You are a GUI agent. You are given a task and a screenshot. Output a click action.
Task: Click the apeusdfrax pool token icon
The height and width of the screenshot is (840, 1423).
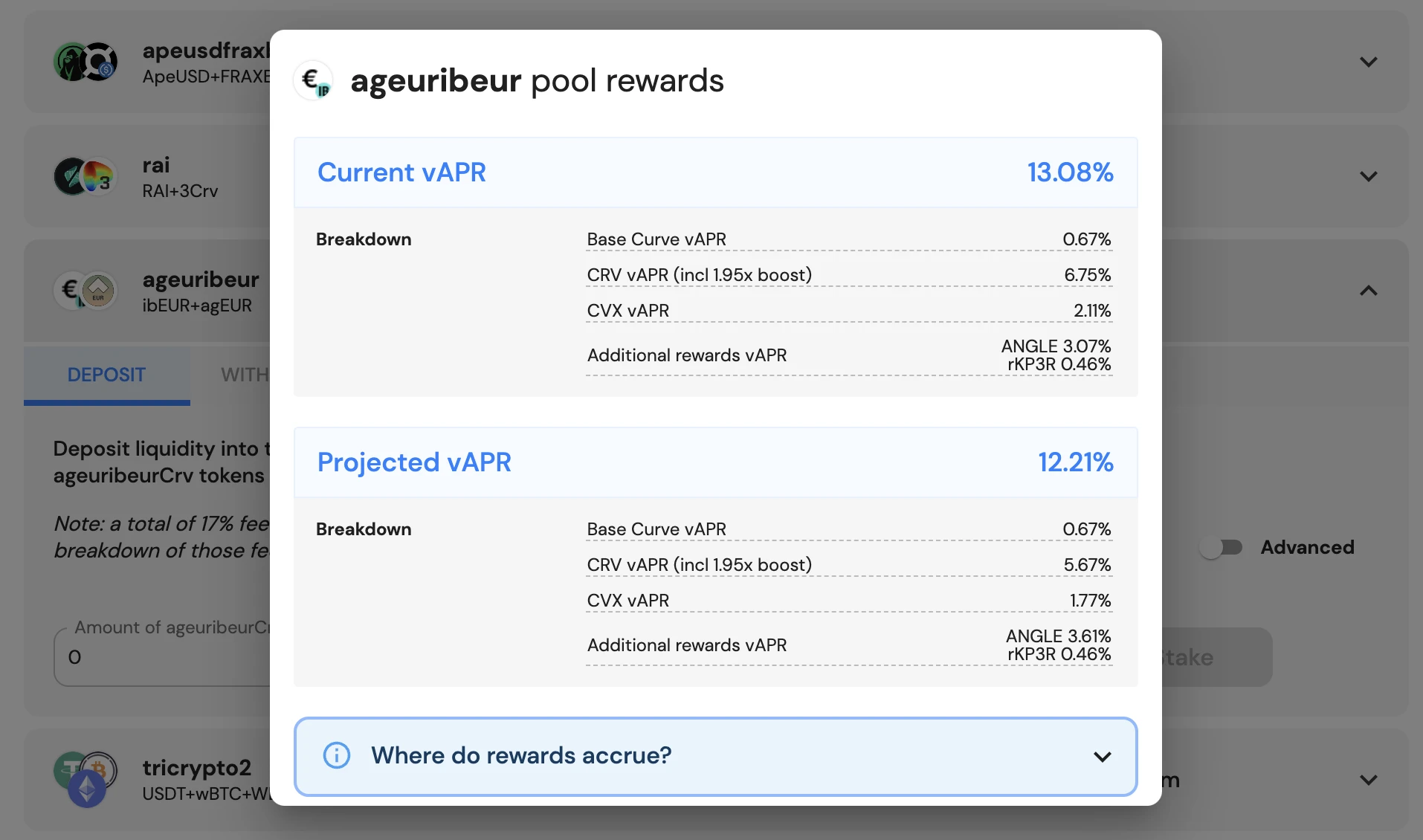[x=86, y=62]
